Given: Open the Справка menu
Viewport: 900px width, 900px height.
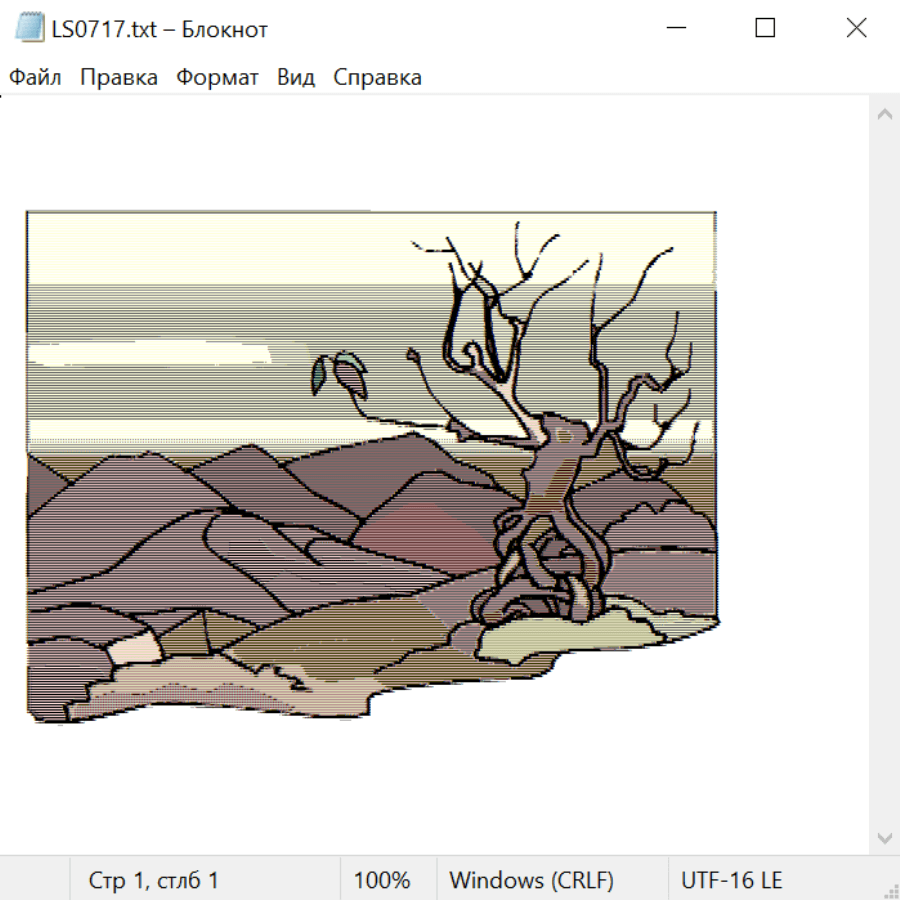Looking at the screenshot, I should click(377, 78).
